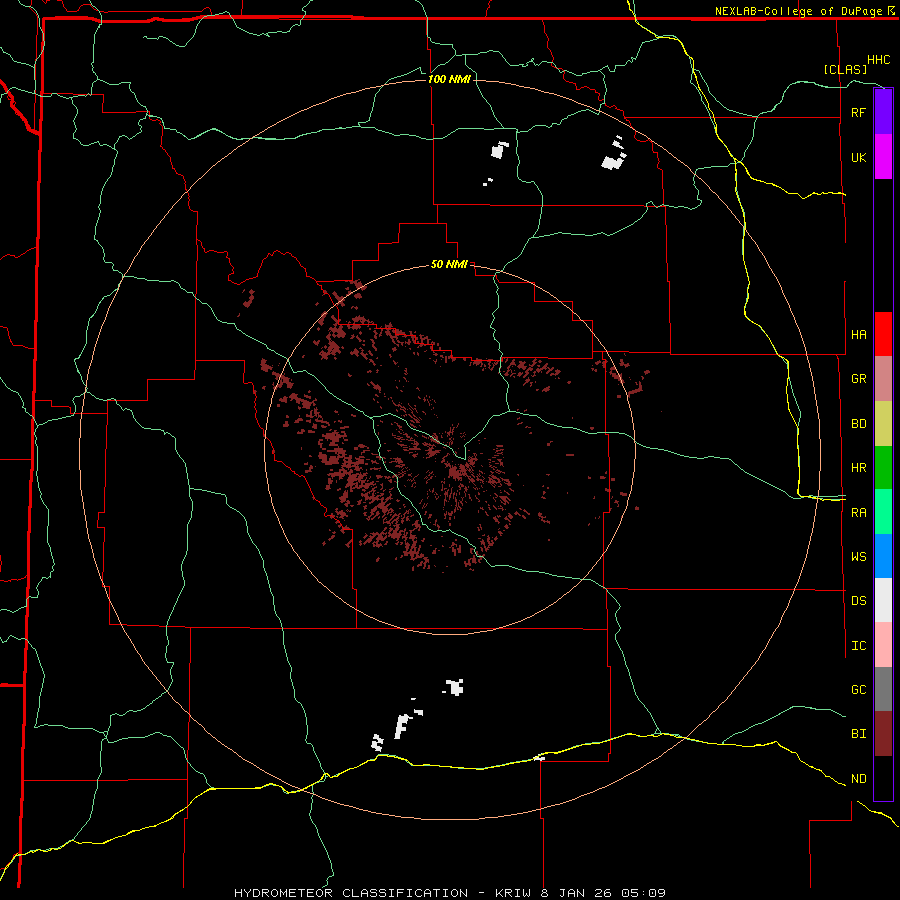The width and height of the screenshot is (900, 900).
Task: Click the 'BI' legend label
Action: 858,734
